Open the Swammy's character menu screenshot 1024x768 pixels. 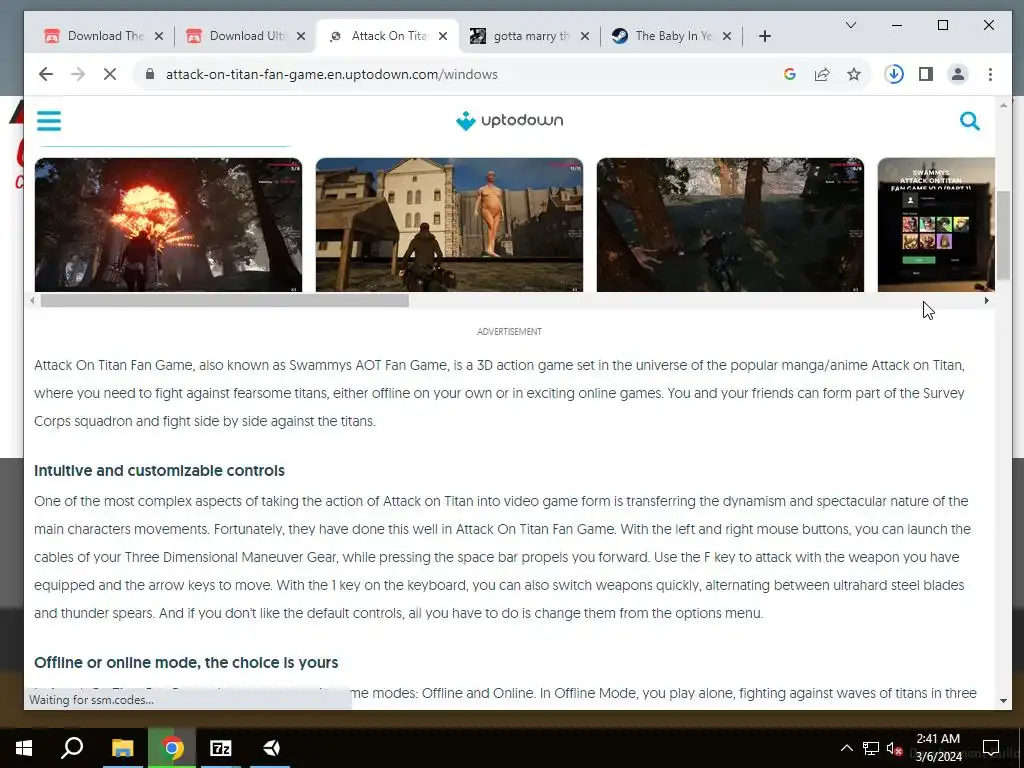[936, 225]
